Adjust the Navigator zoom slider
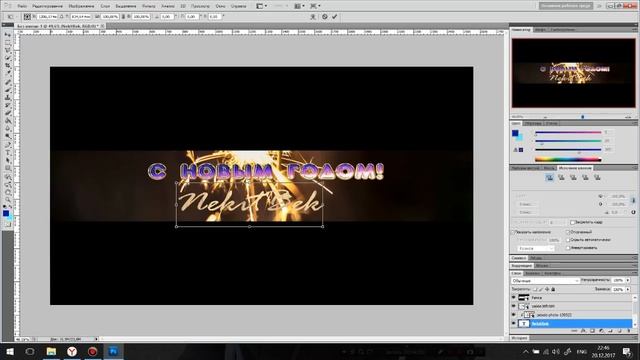Screen dimensions: 640x360 tap(582, 117)
